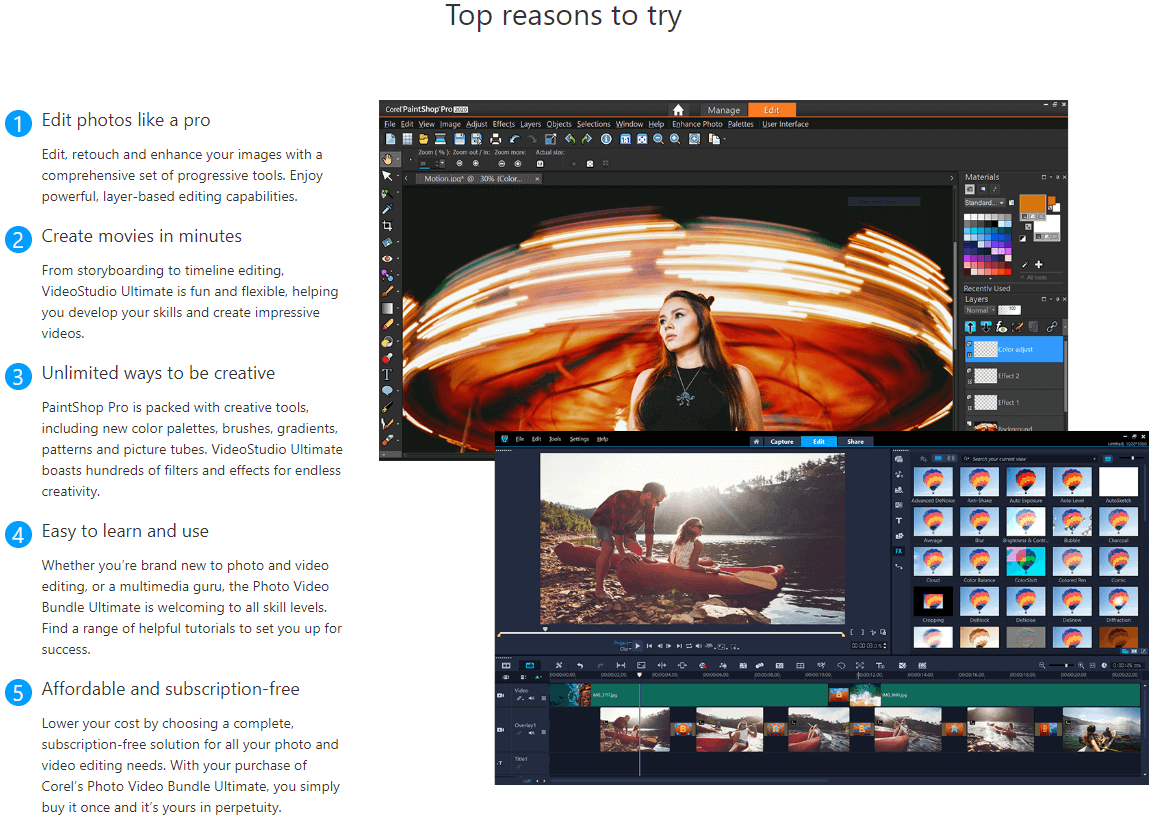
Task: Expand the zoom percent dropdown
Action: point(441,163)
